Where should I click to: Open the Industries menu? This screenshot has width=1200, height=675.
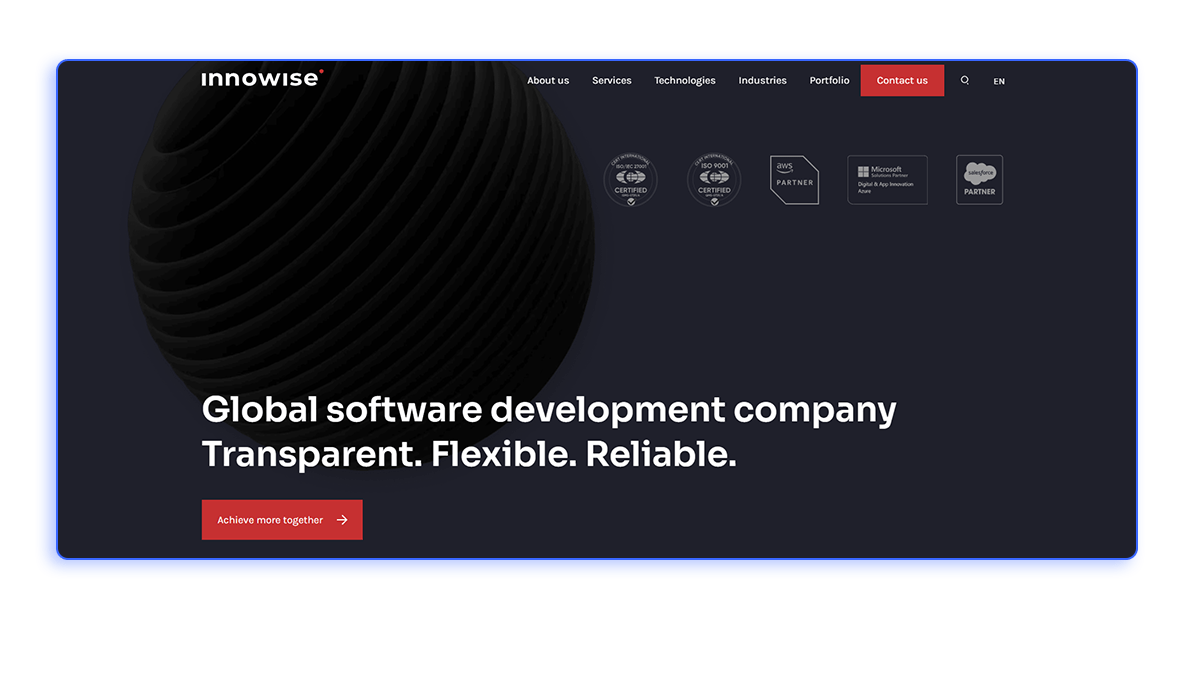[x=762, y=80]
